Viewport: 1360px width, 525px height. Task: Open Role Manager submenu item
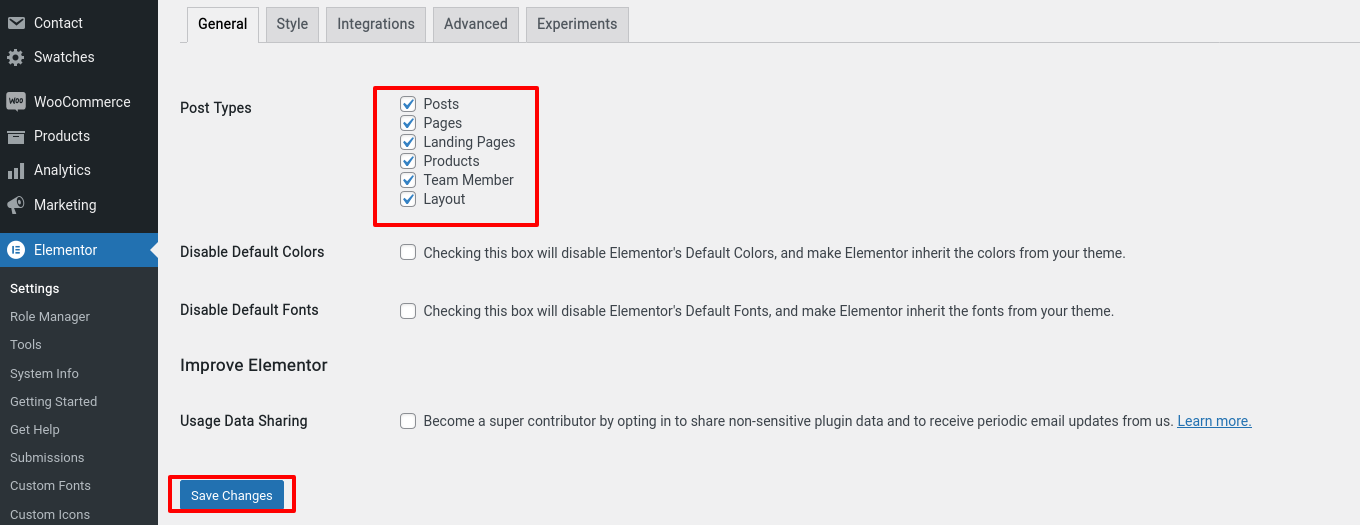[x=50, y=316]
